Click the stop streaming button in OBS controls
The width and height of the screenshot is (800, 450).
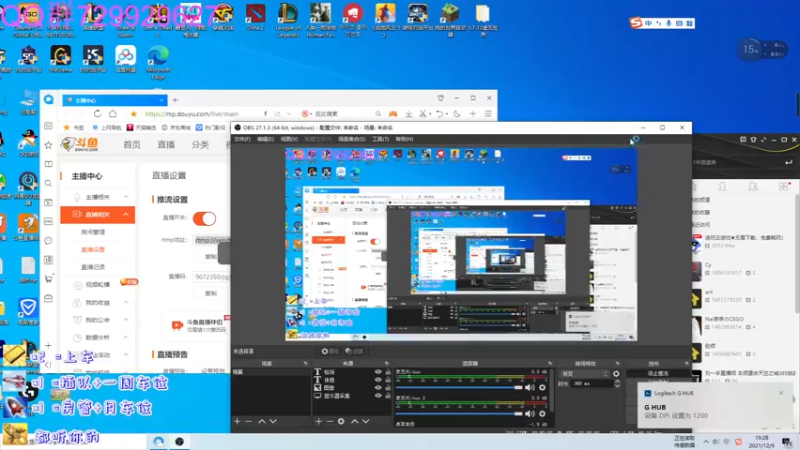point(658,373)
